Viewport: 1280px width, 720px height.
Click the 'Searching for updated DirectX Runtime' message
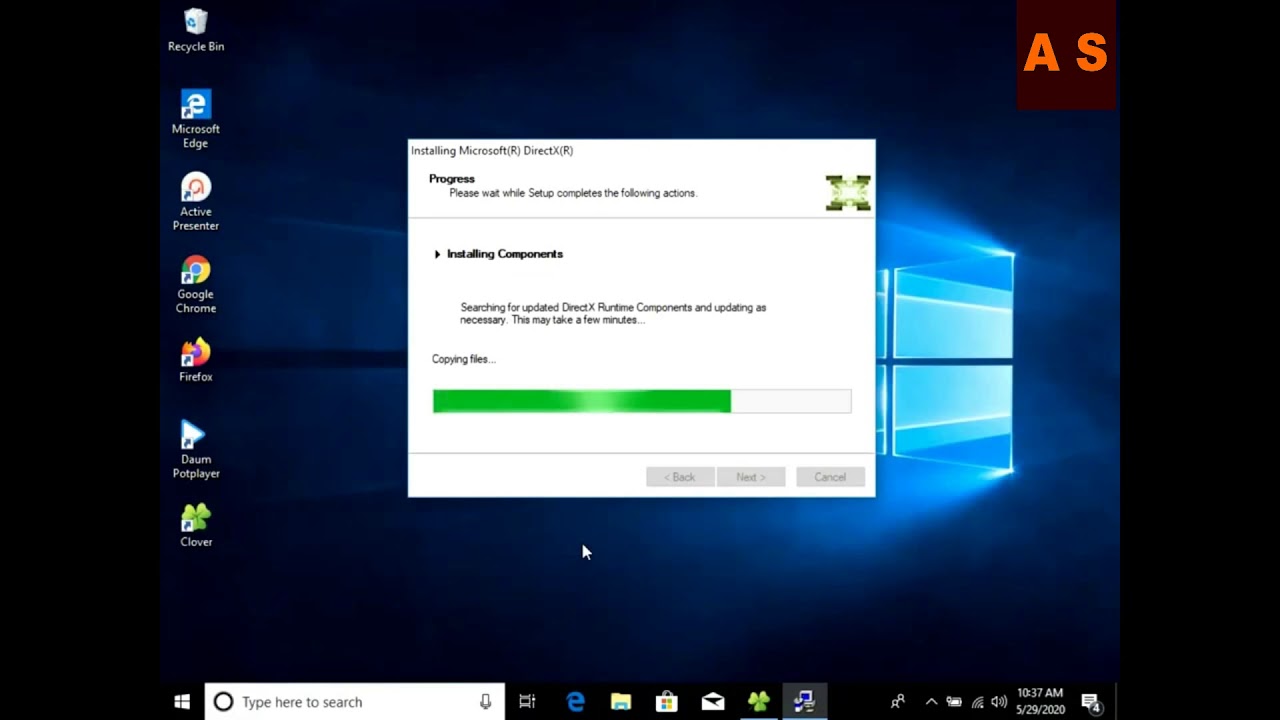pos(613,314)
